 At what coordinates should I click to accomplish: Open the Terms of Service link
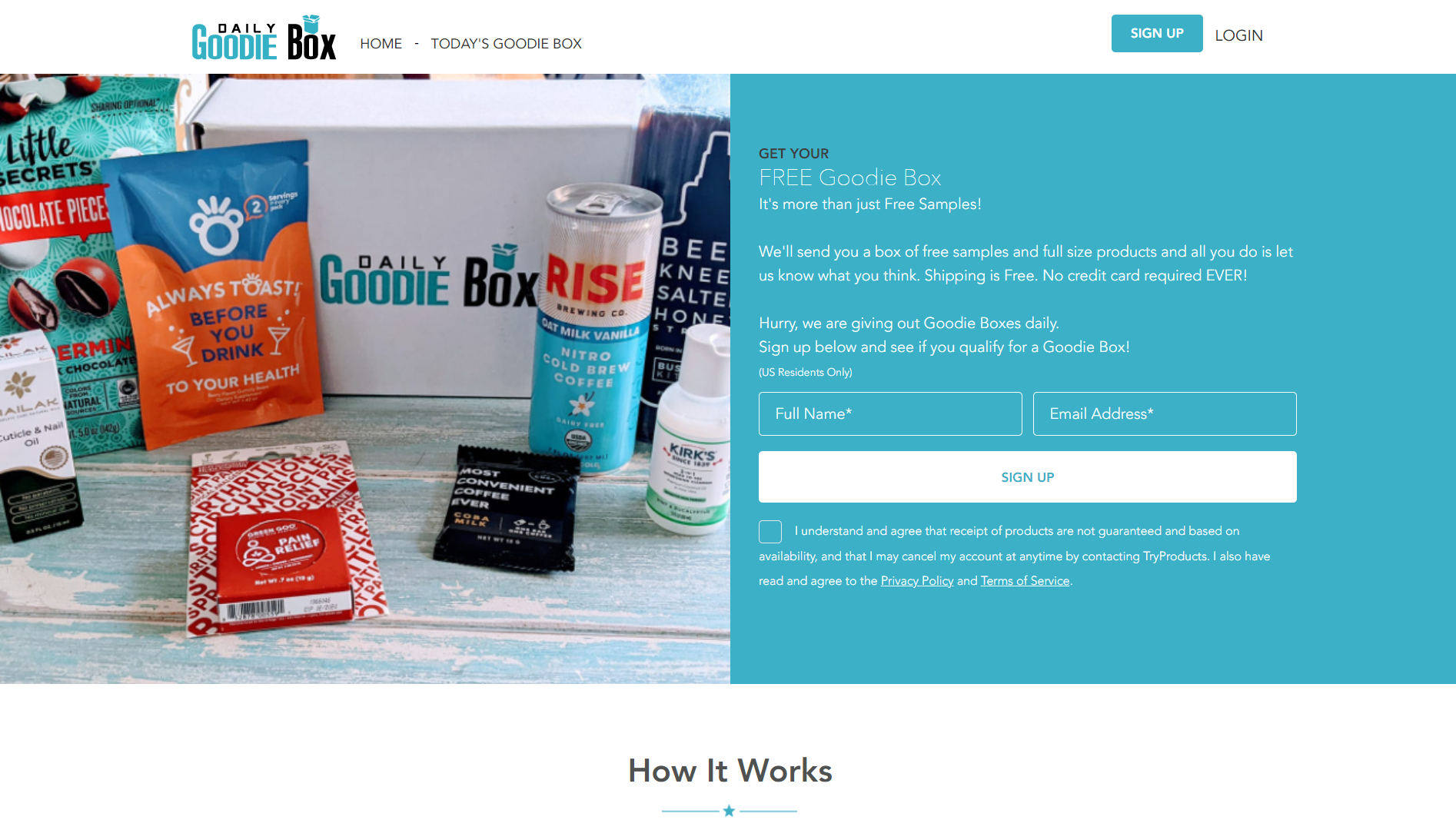point(1025,581)
